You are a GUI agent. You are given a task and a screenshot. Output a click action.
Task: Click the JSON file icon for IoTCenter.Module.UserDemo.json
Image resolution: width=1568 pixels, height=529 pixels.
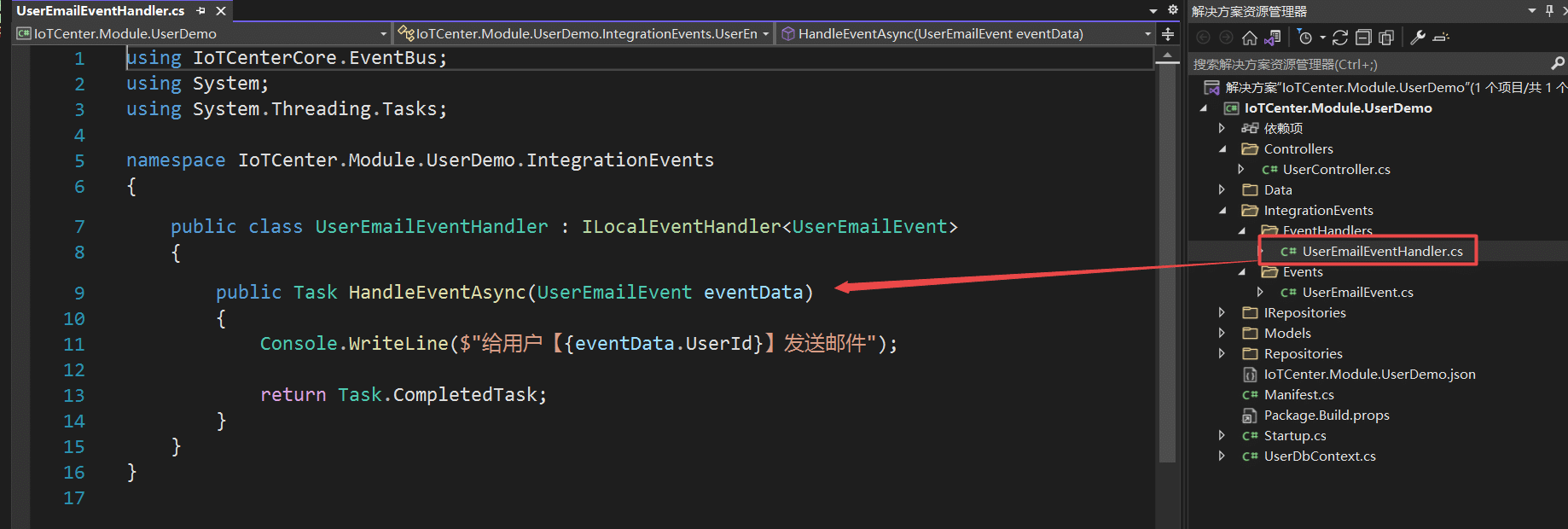click(1250, 375)
